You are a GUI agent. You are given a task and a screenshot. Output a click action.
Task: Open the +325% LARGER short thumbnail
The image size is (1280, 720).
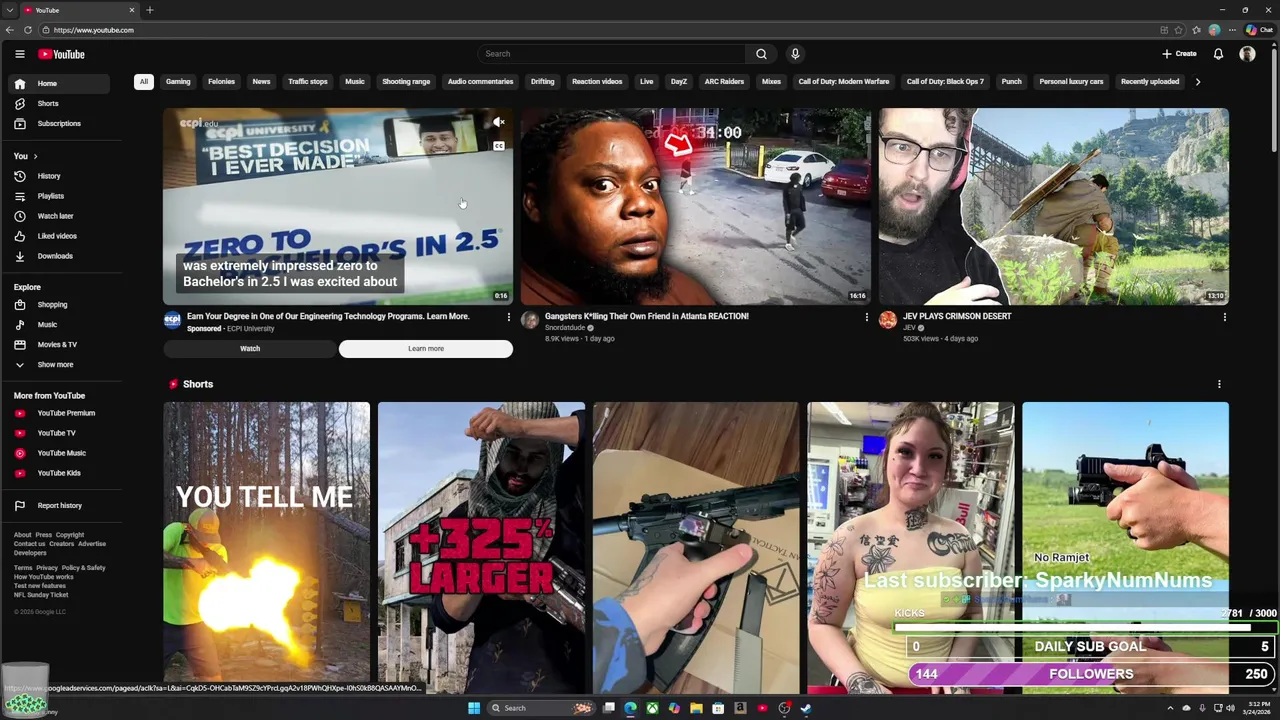pyautogui.click(x=481, y=548)
